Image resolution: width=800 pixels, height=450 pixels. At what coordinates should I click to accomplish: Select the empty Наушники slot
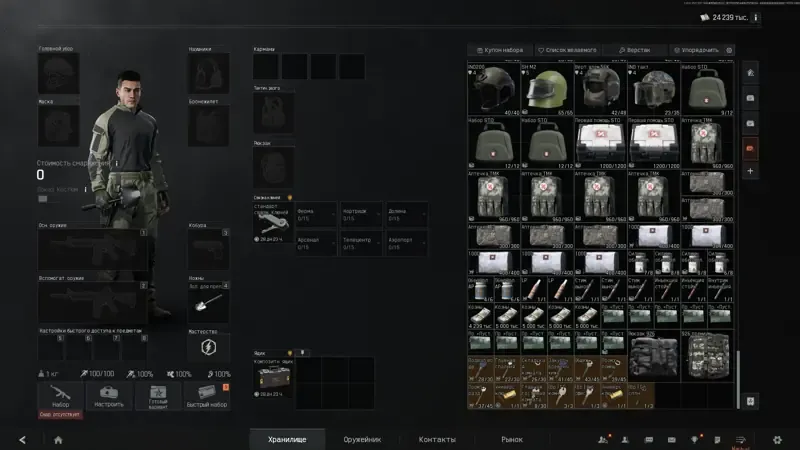[208, 73]
